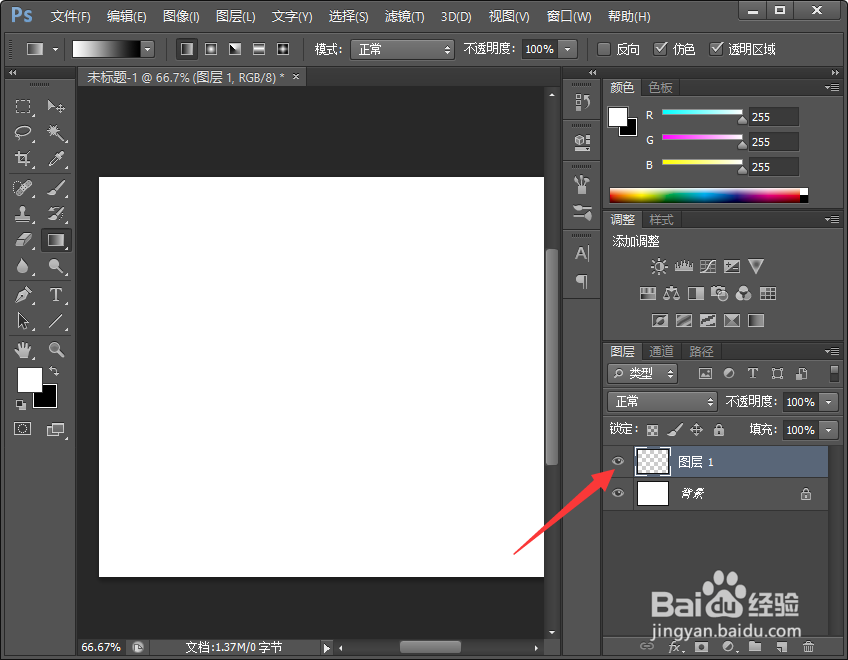Choose reflected gradient style
The width and height of the screenshot is (848, 660).
(x=259, y=49)
